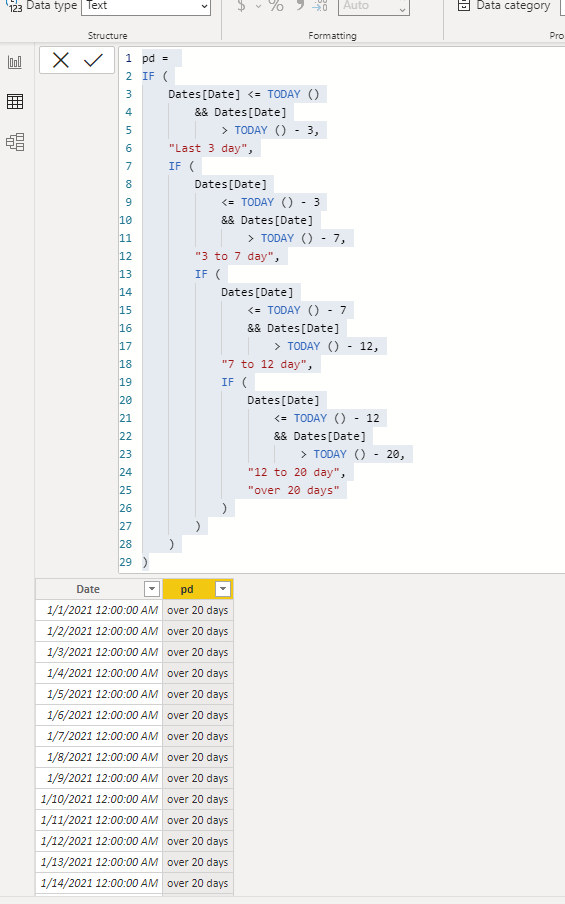Cancel the formula with the X icon
This screenshot has width=565, height=904.
pyautogui.click(x=61, y=60)
